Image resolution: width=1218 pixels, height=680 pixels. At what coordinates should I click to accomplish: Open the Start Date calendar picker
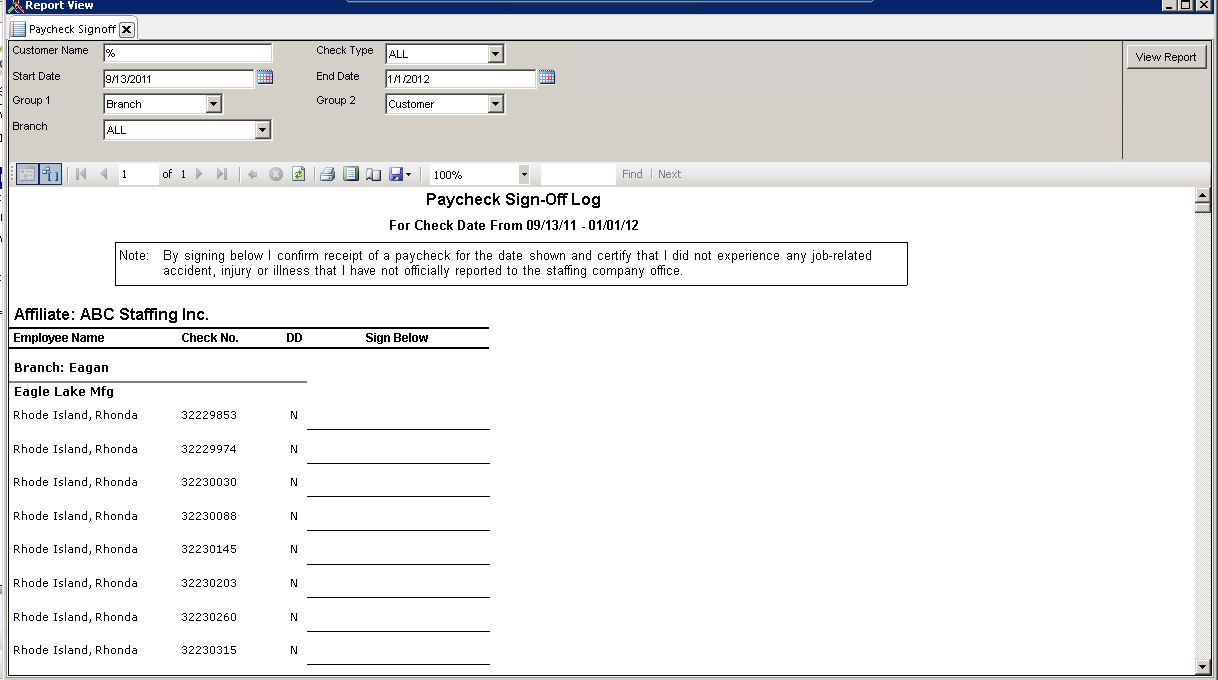tap(265, 77)
